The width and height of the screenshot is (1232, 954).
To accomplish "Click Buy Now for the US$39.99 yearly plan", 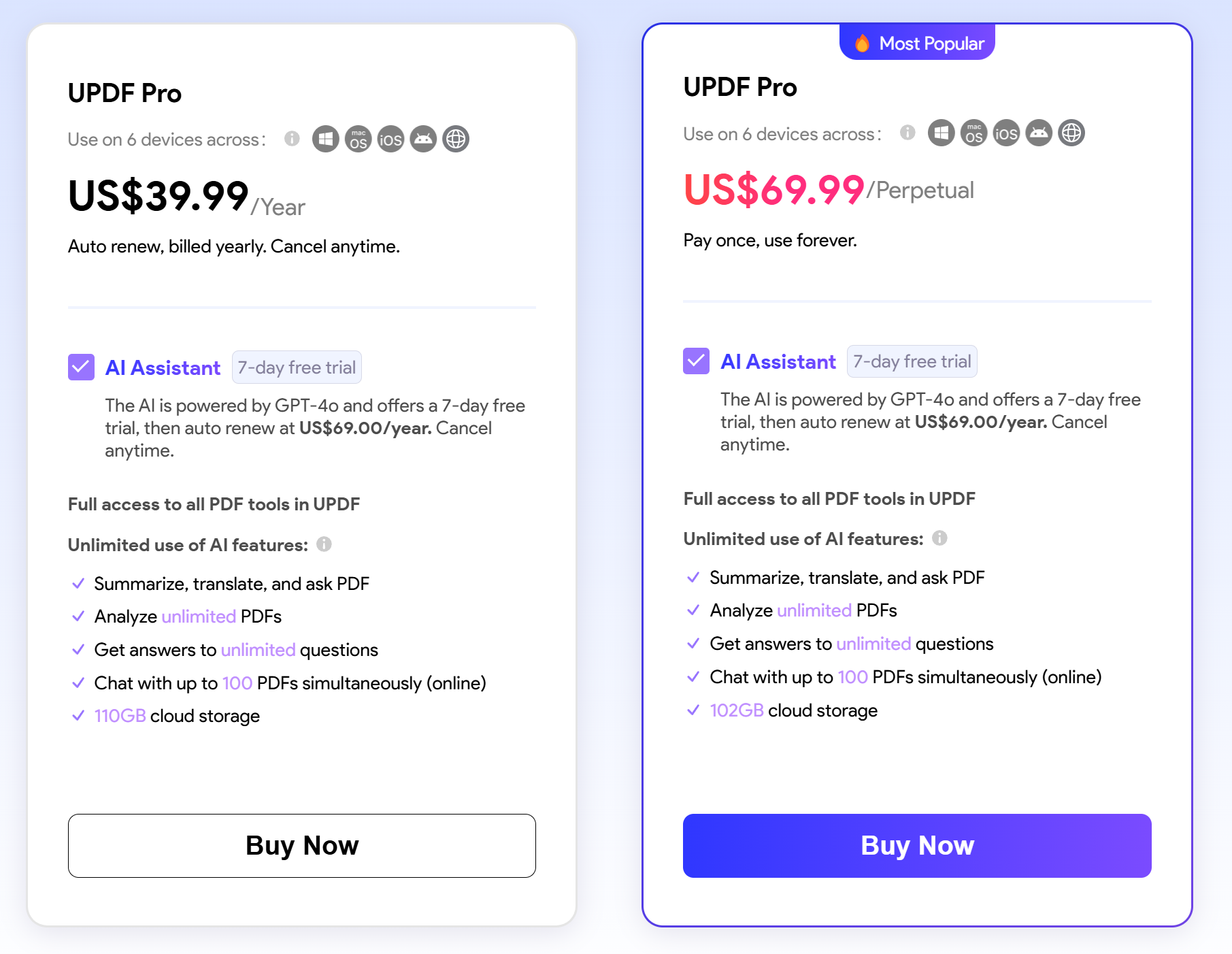I will (301, 846).
